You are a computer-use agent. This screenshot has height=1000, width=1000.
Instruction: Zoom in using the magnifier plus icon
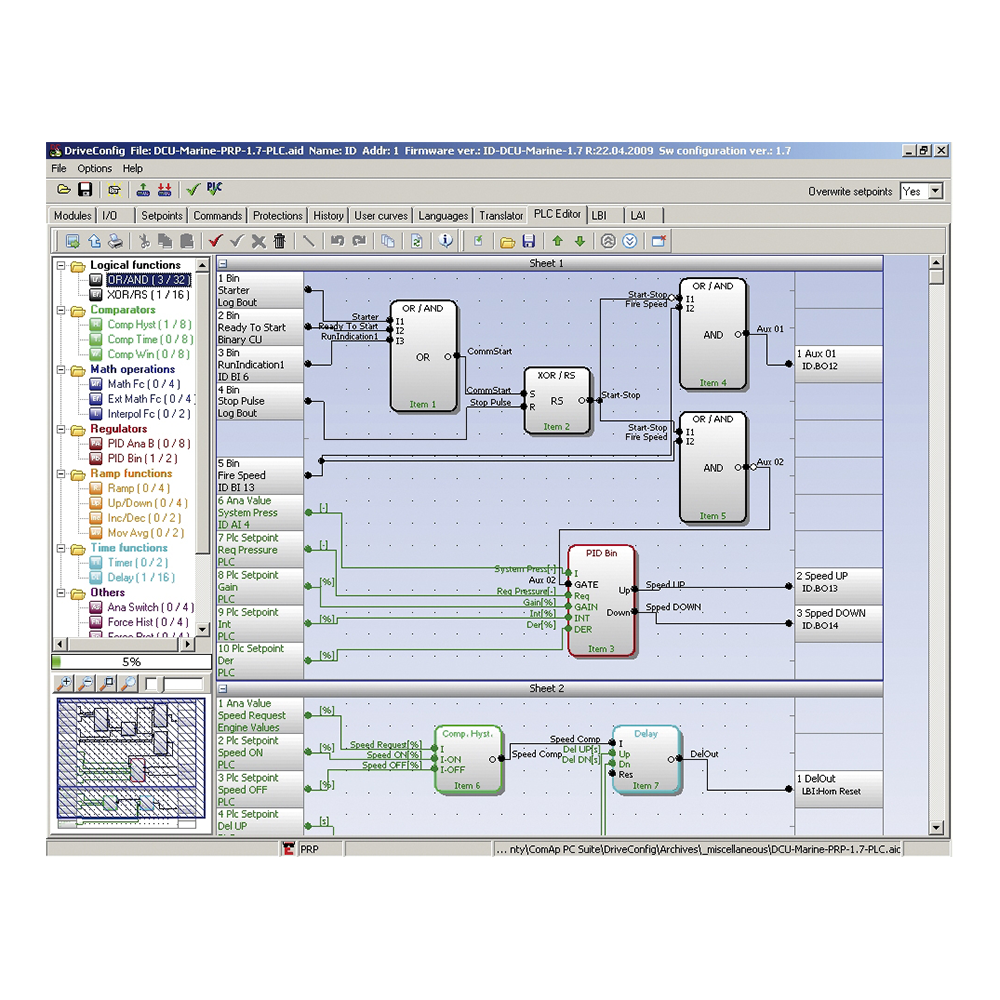(64, 682)
